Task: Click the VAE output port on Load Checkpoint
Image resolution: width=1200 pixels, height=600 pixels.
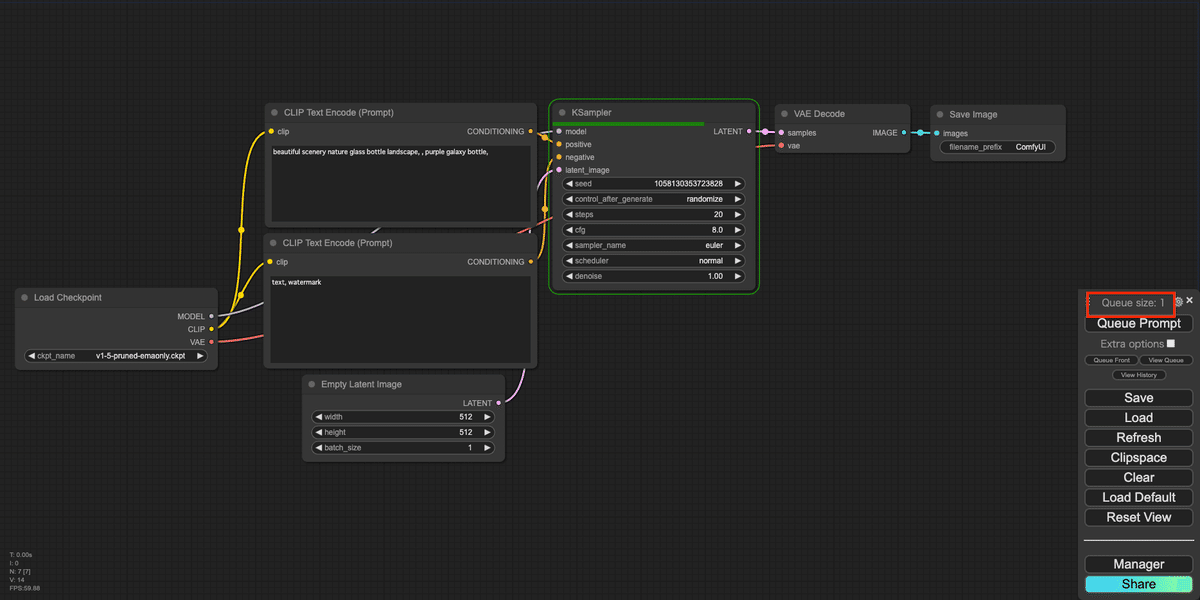Action: pyautogui.click(x=211, y=342)
